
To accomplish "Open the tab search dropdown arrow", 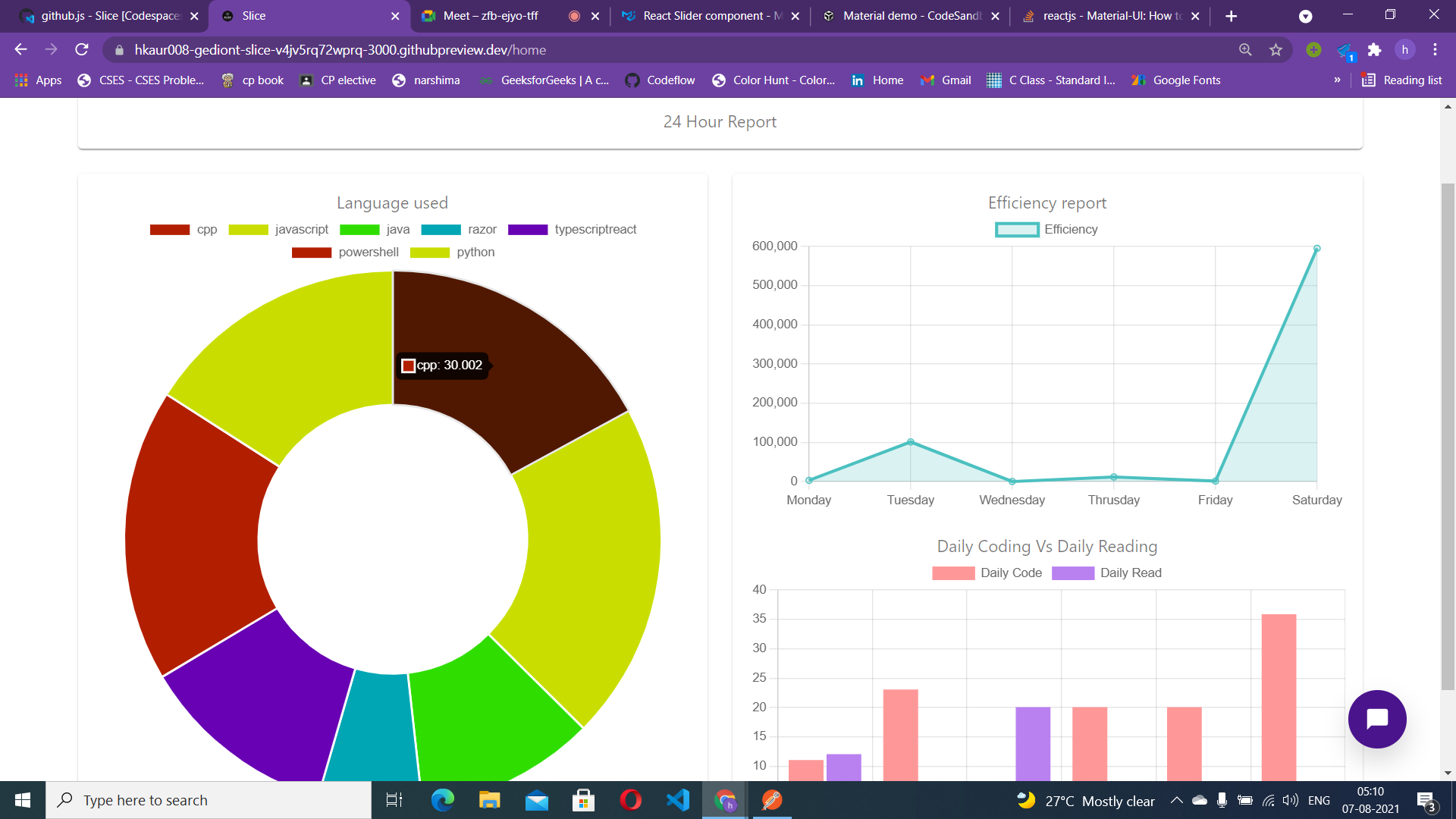I will click(x=1305, y=17).
